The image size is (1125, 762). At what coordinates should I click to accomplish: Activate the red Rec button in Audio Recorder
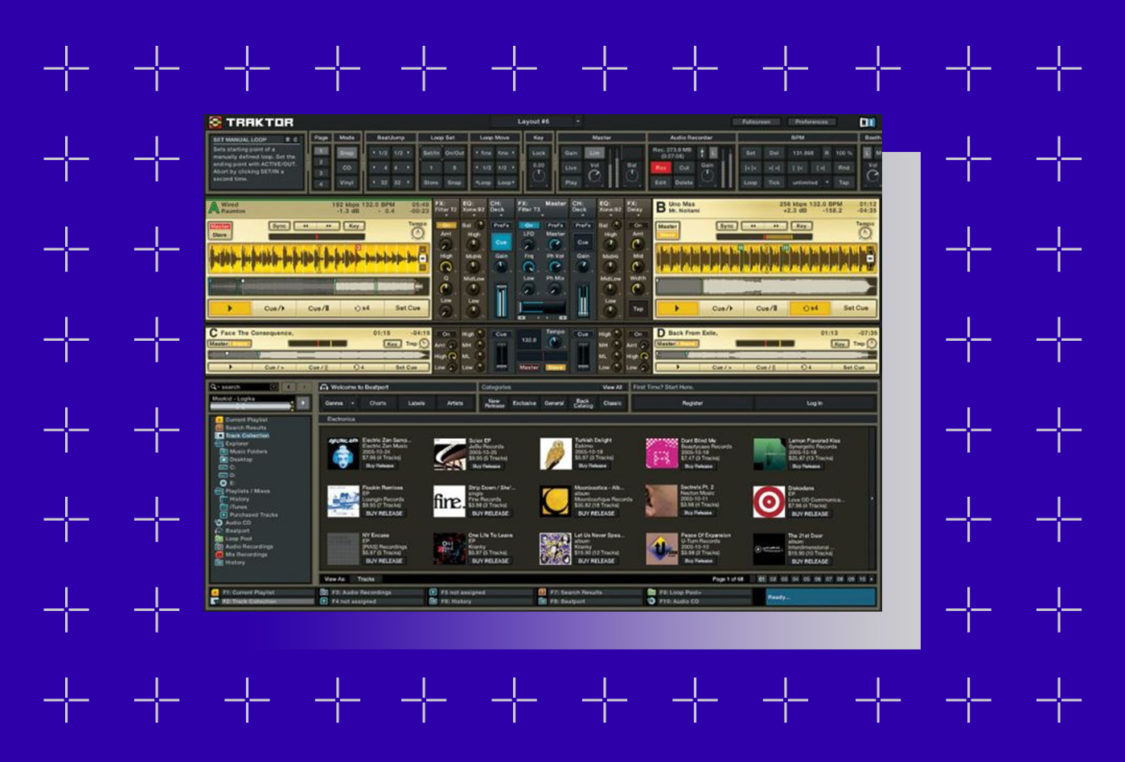click(x=661, y=168)
